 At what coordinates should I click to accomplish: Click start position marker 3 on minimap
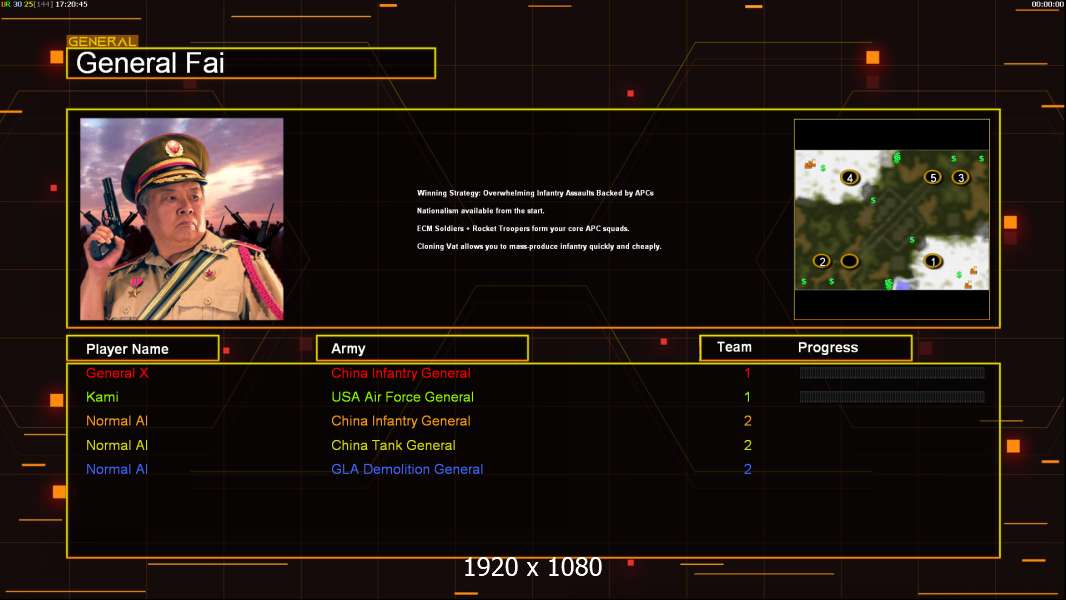point(960,177)
